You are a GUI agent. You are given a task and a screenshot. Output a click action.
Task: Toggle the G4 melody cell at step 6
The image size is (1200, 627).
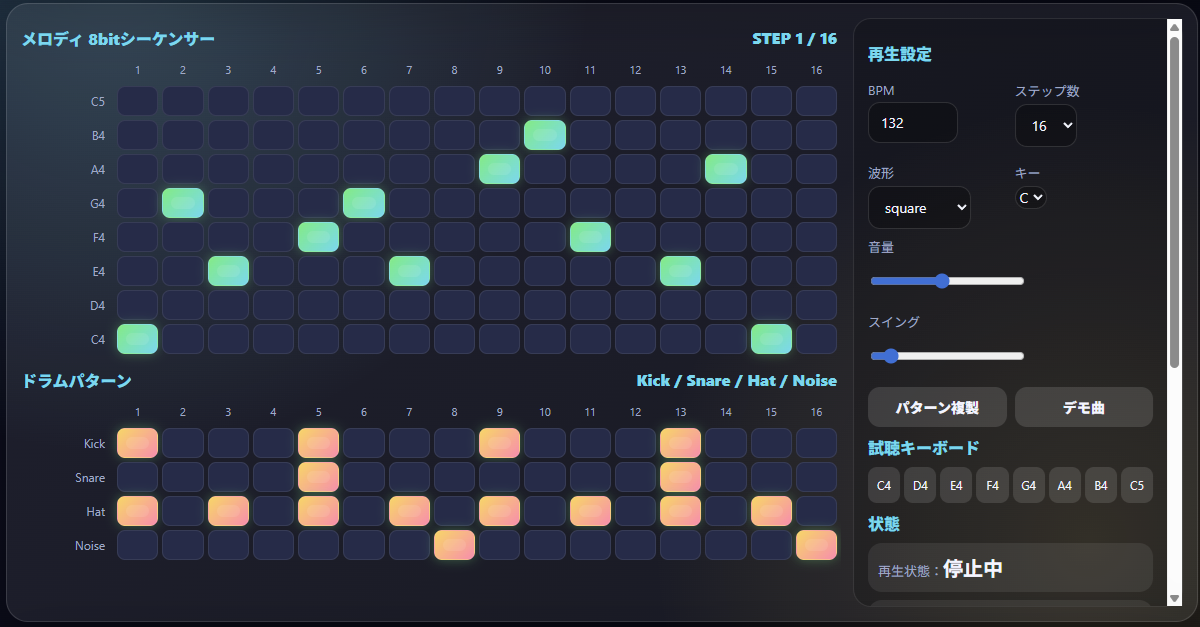(x=364, y=203)
